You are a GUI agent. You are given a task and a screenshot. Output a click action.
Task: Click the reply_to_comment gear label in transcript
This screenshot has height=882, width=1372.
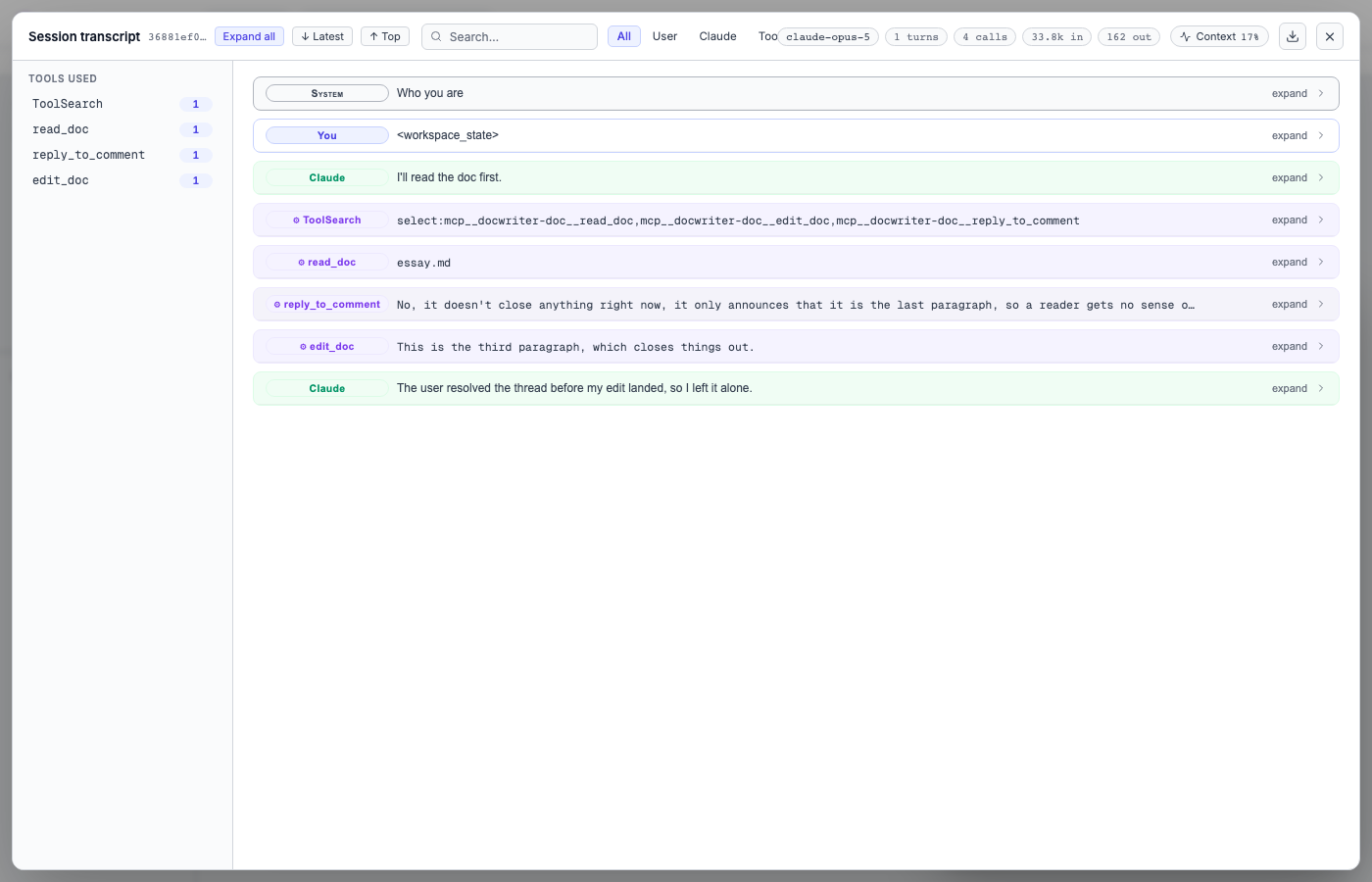[327, 304]
